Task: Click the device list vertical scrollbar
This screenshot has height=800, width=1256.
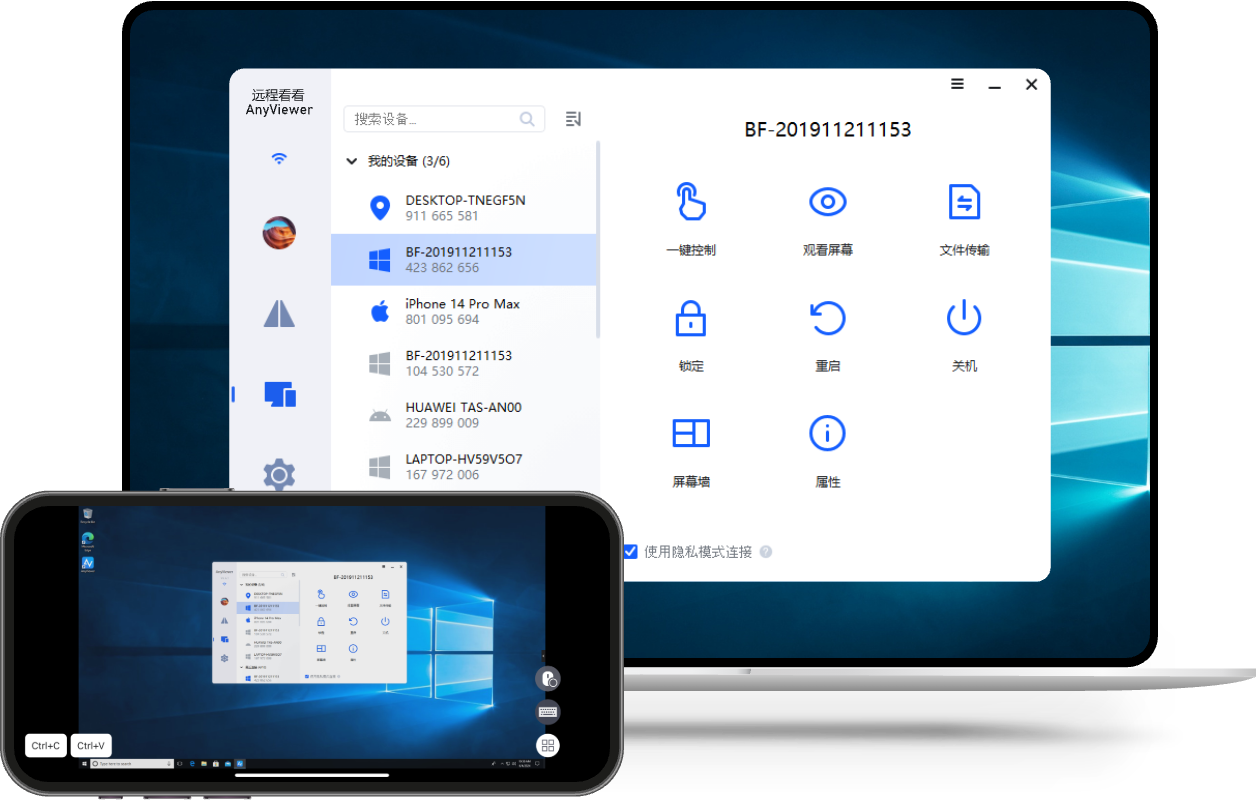Action: tap(598, 240)
